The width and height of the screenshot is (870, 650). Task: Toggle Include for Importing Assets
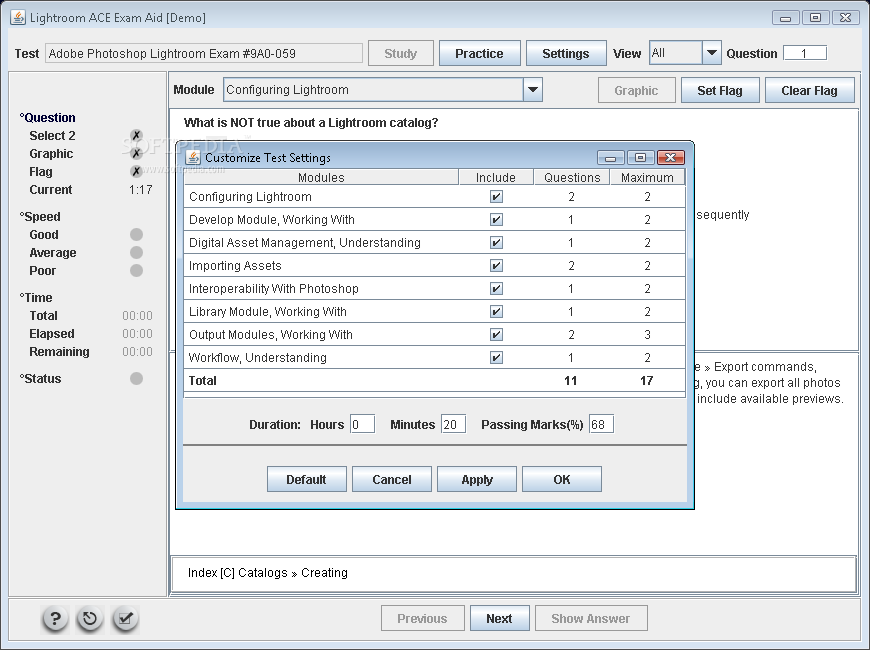(x=496, y=266)
